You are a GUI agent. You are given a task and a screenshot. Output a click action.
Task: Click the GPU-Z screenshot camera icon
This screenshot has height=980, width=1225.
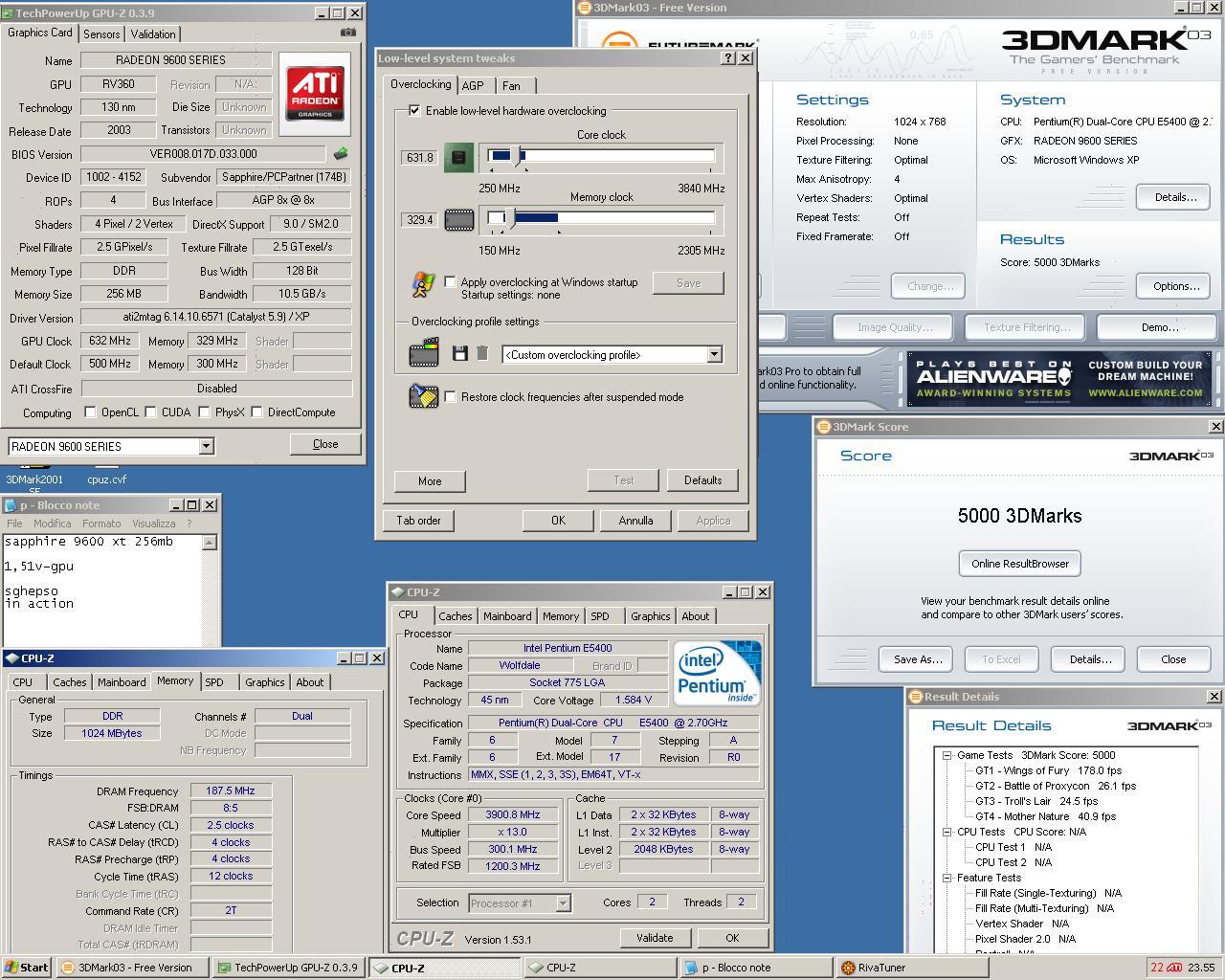tap(347, 32)
